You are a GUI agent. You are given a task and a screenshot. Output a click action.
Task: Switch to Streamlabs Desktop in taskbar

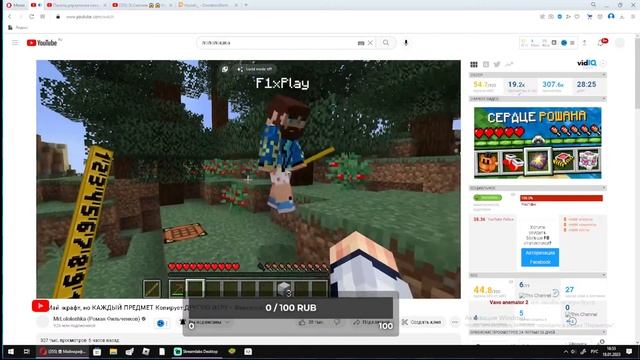click(196, 351)
